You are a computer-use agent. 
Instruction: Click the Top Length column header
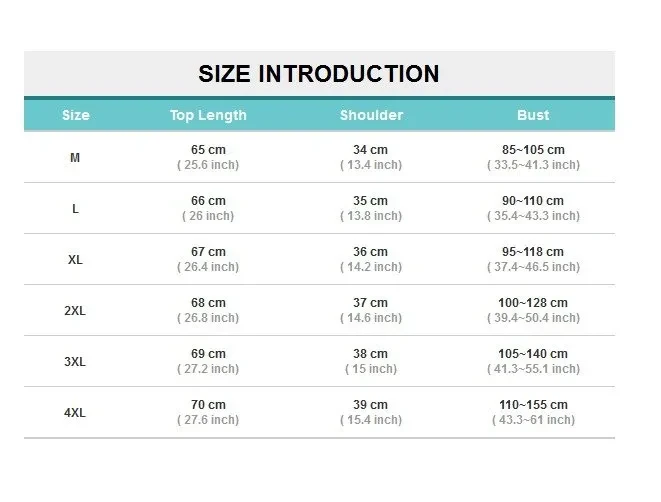[208, 115]
